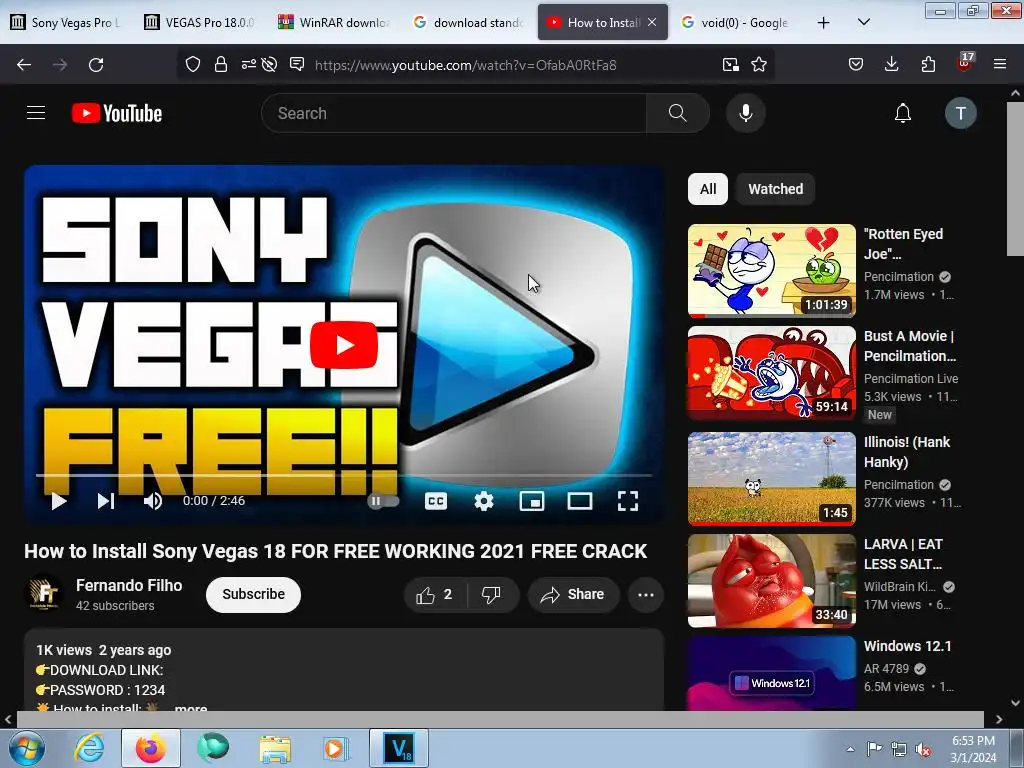The width and height of the screenshot is (1024, 768).
Task: Click the big red play button overlay
Action: pos(344,345)
